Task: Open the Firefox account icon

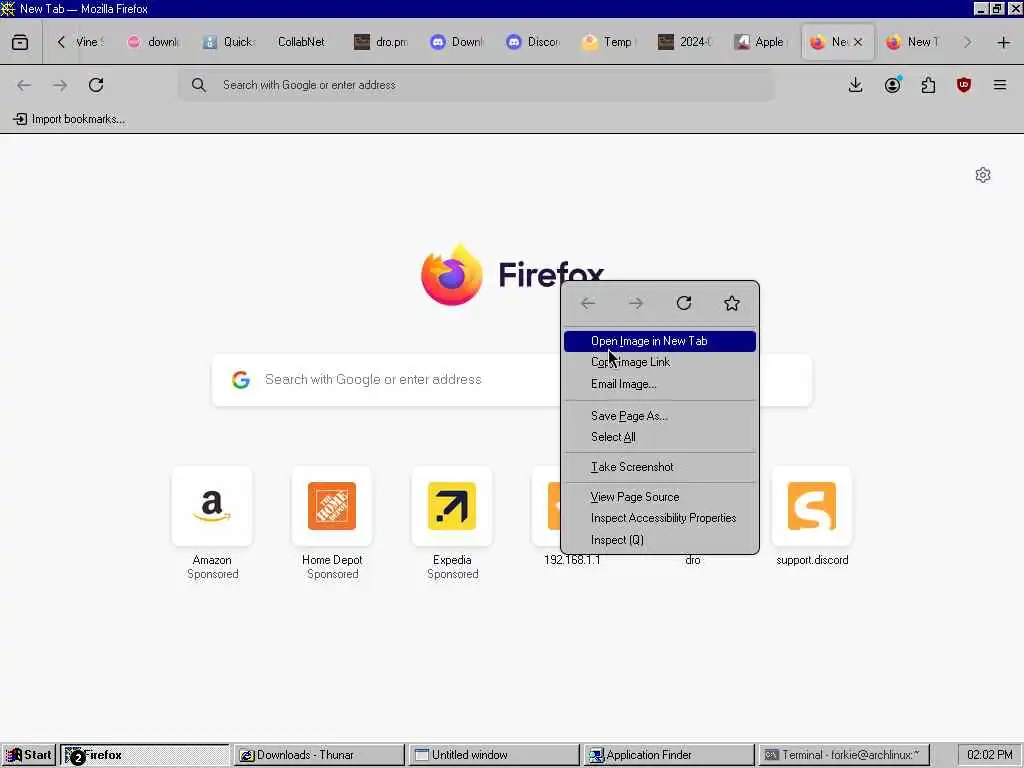Action: 892,85
